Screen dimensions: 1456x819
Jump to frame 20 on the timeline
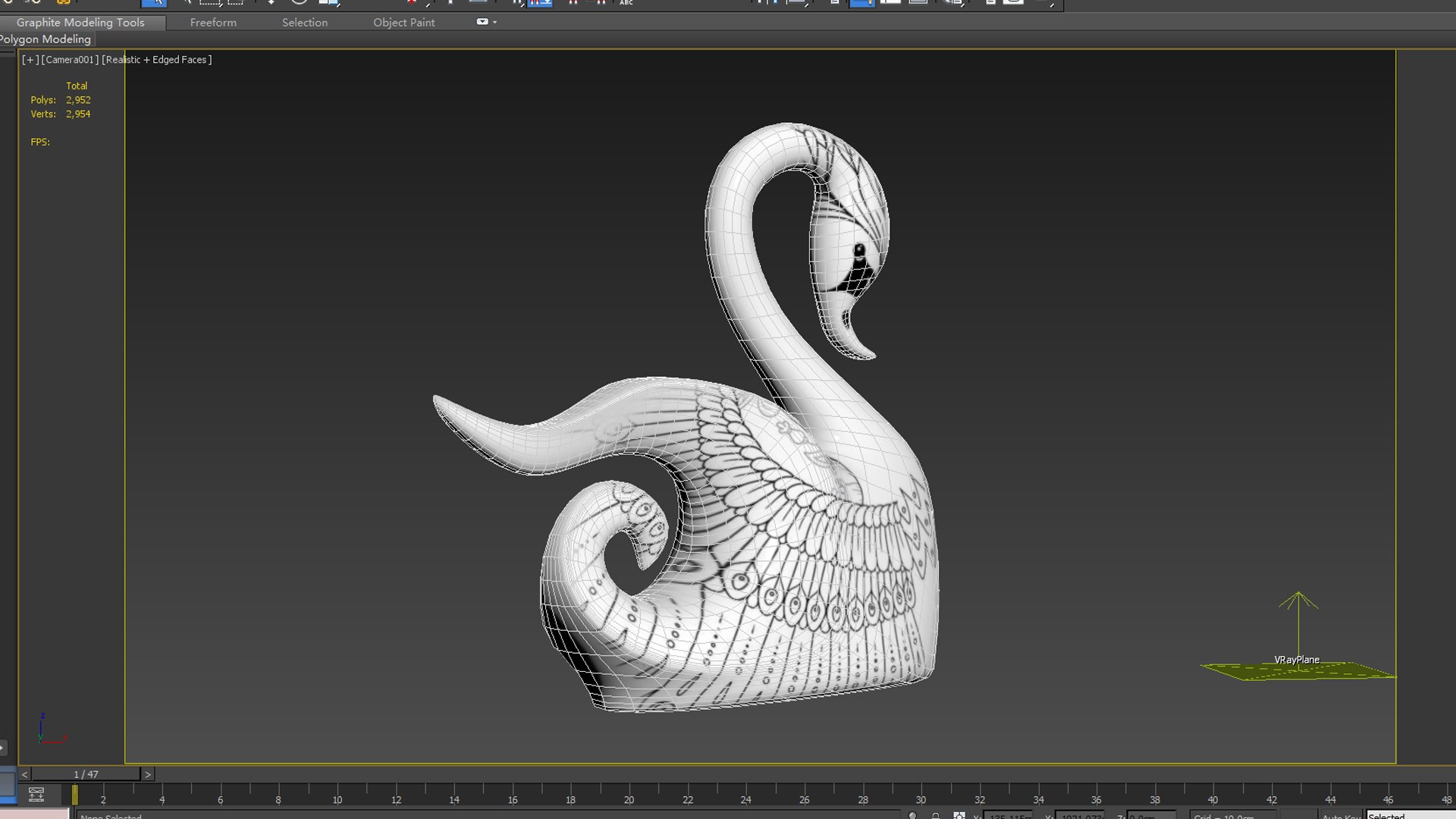pos(629,799)
